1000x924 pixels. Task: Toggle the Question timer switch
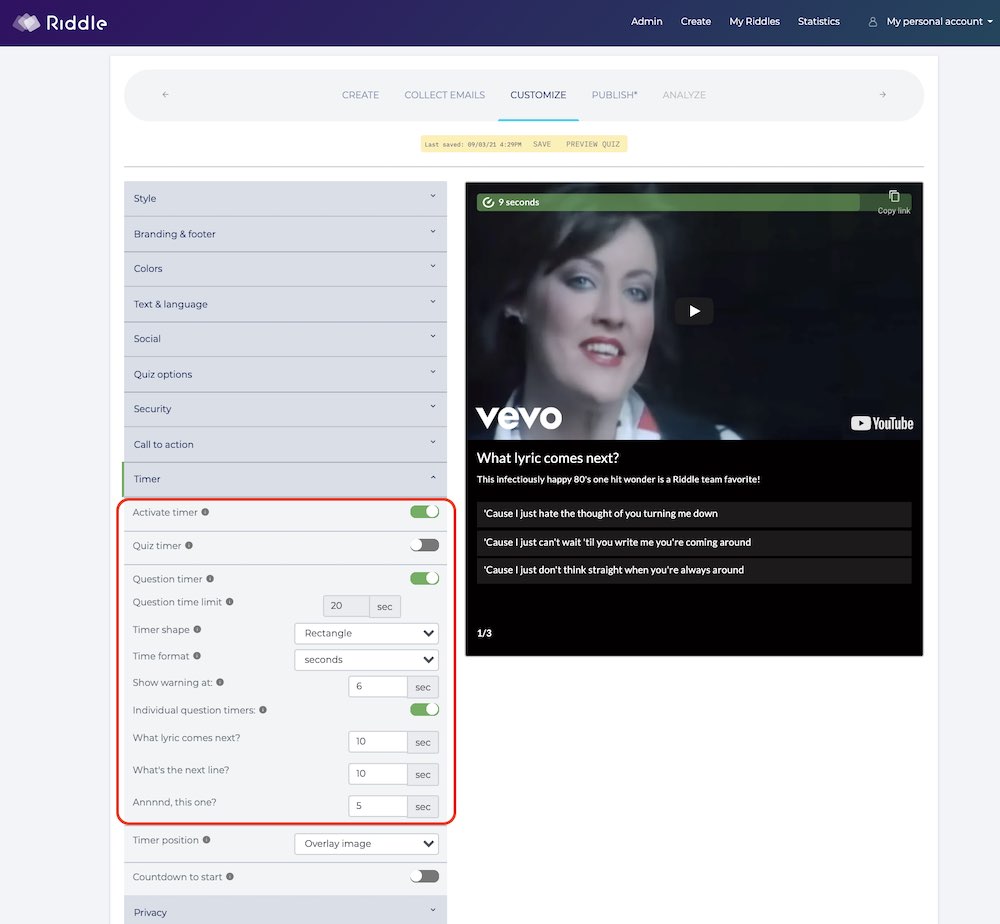[424, 578]
